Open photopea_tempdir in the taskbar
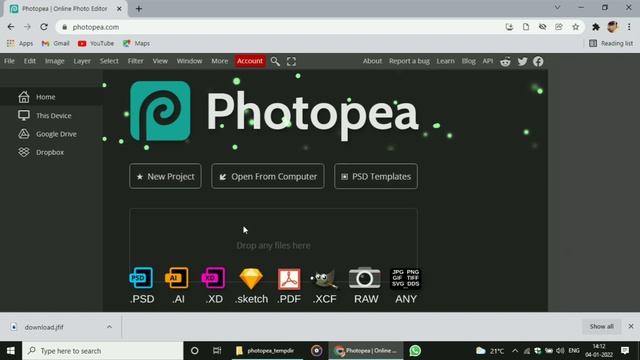Viewport: 640px width, 360px height. [x=267, y=351]
